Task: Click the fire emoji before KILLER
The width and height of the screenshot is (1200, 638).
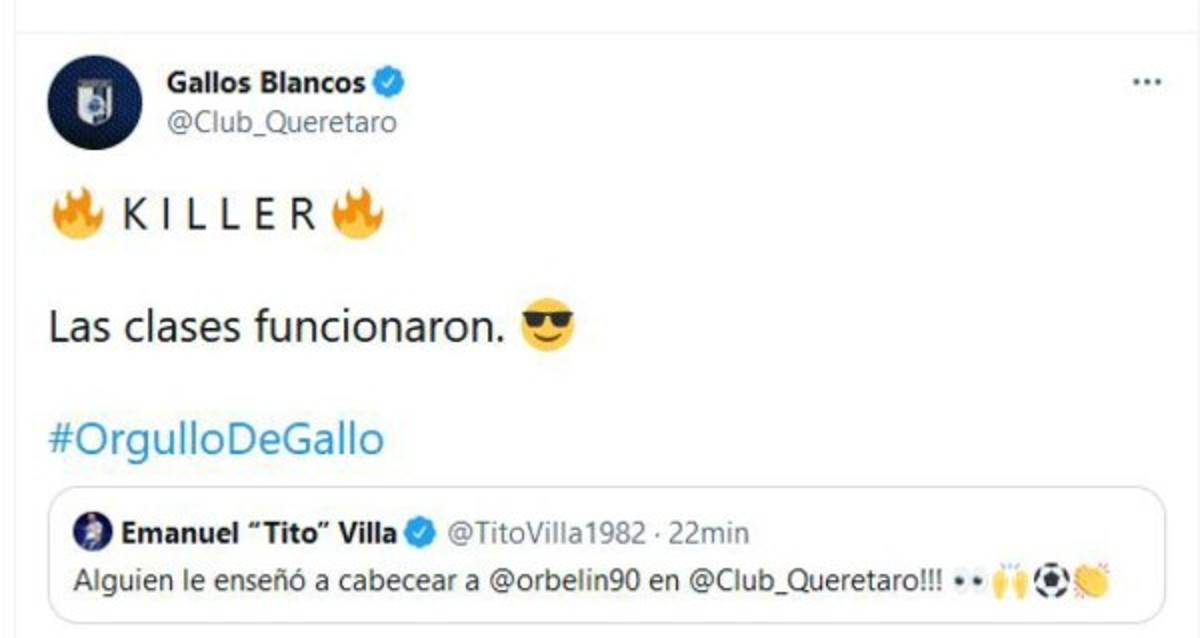Action: (78, 214)
